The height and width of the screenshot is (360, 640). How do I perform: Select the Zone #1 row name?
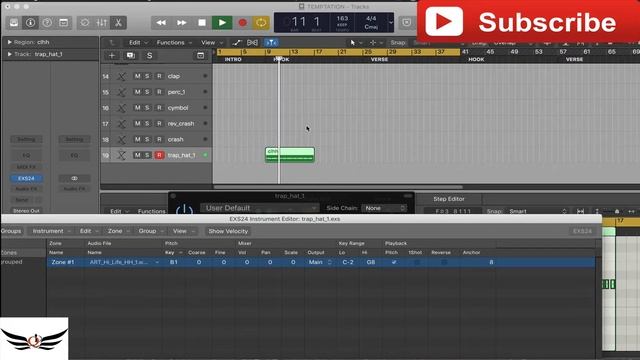63,262
